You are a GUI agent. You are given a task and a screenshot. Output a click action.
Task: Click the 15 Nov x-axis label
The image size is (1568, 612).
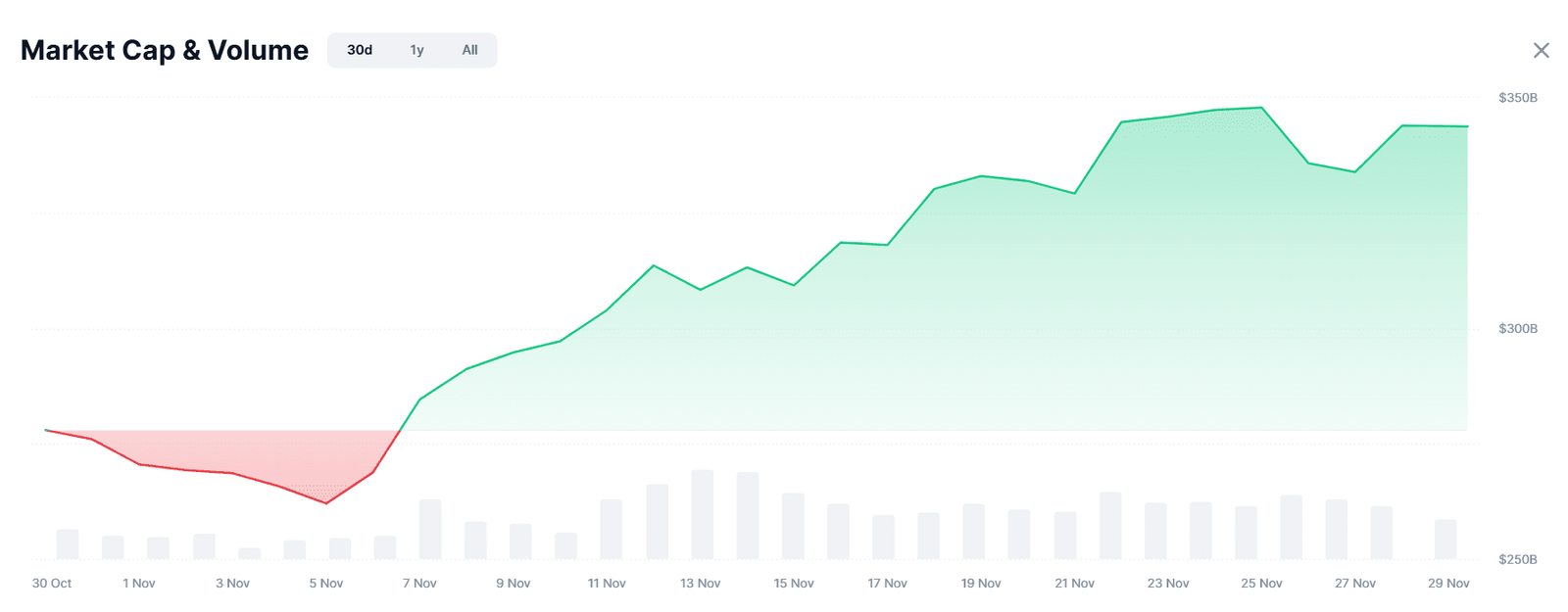[794, 584]
